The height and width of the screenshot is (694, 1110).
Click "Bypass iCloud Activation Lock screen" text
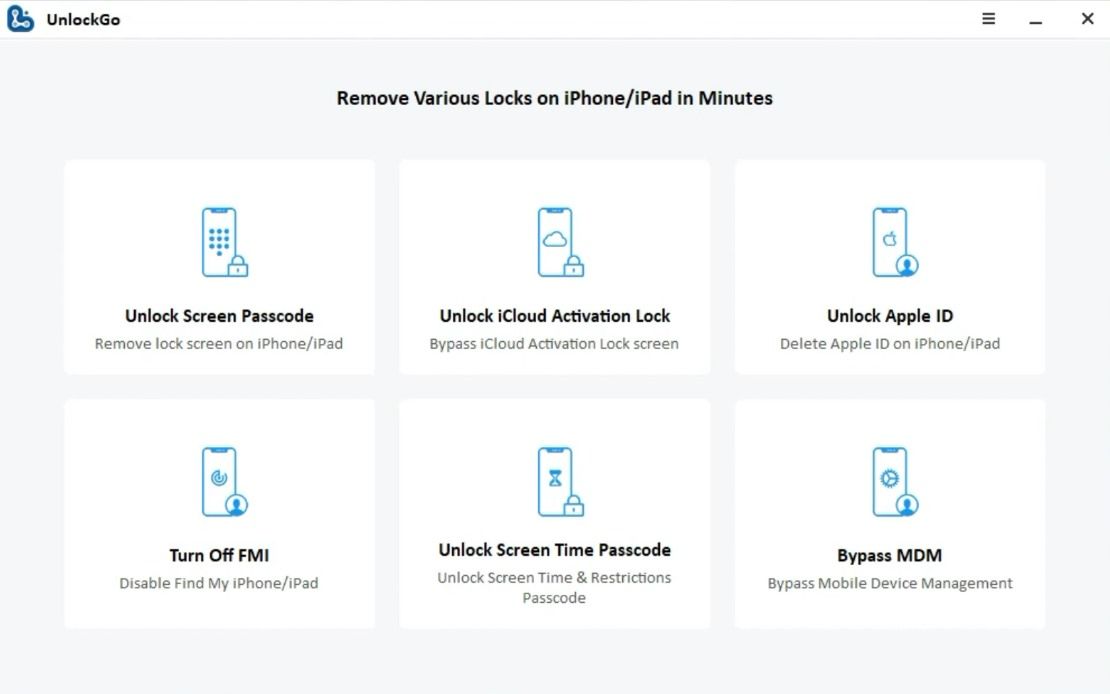pyautogui.click(x=554, y=344)
